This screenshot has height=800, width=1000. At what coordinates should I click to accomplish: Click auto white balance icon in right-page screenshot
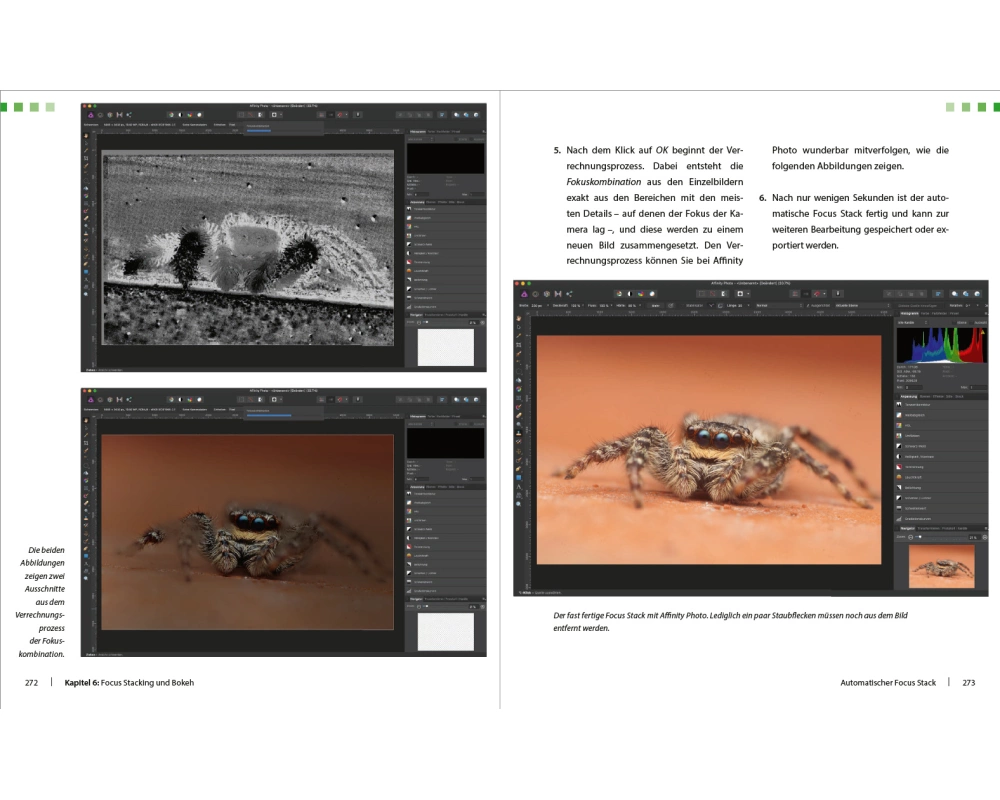(x=650, y=293)
